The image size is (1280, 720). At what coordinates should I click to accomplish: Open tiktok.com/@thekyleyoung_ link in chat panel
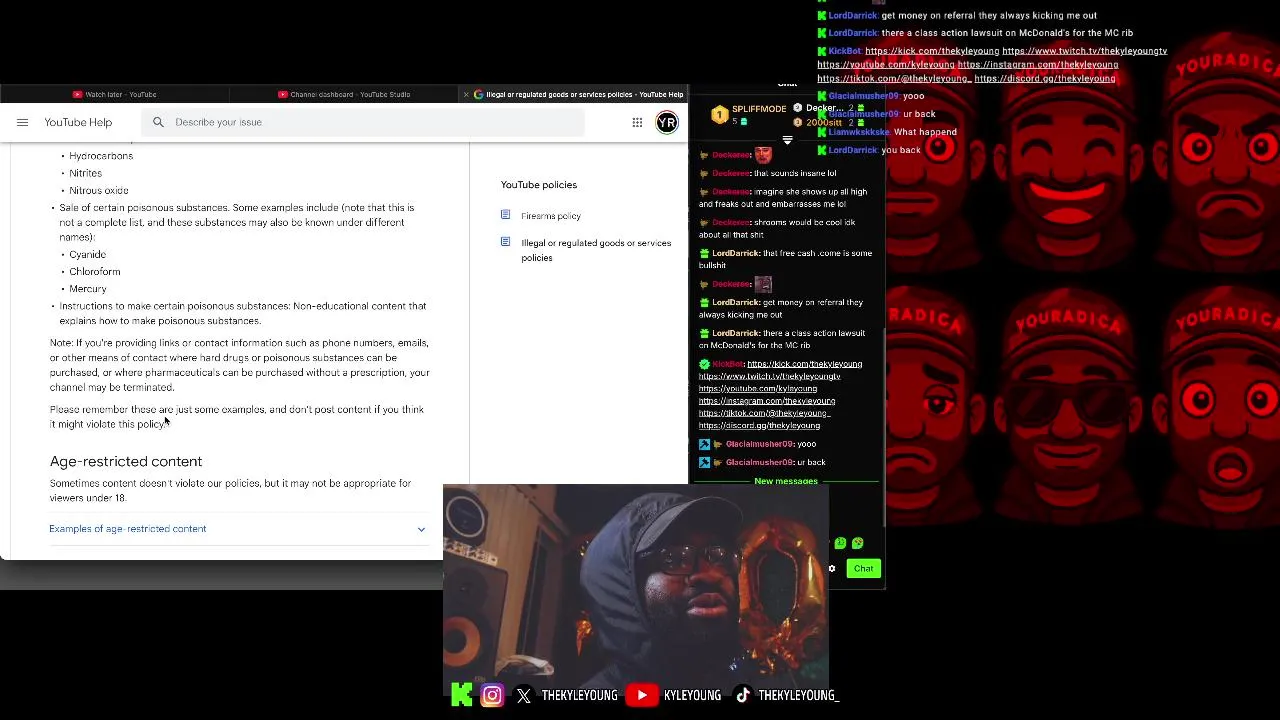[764, 413]
